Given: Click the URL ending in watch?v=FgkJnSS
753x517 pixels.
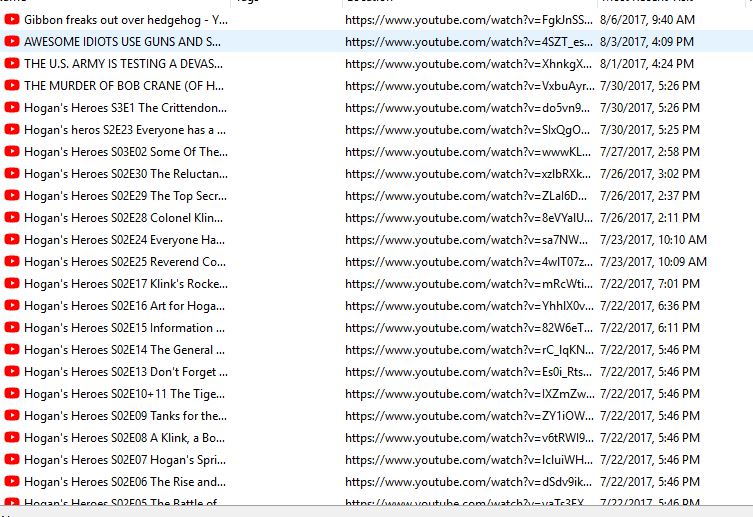Looking at the screenshot, I should pyautogui.click(x=469, y=20).
